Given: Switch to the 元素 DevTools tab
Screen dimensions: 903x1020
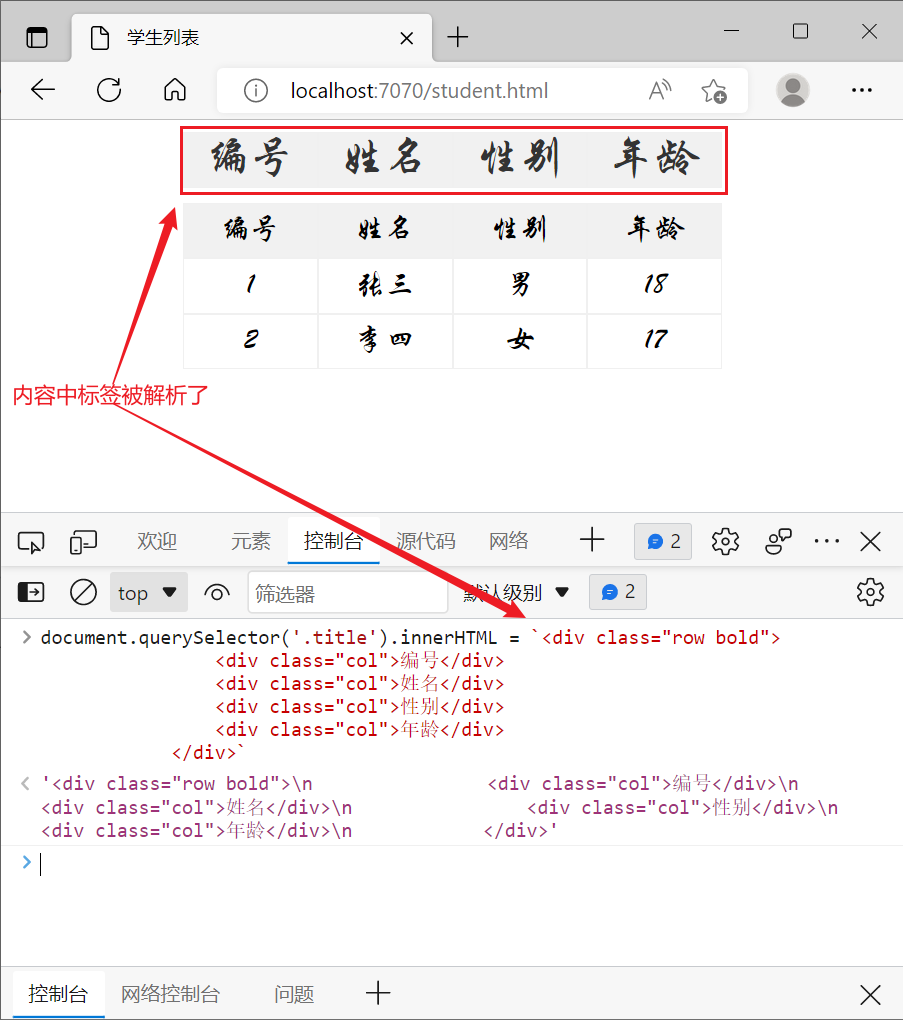Looking at the screenshot, I should pos(250,541).
